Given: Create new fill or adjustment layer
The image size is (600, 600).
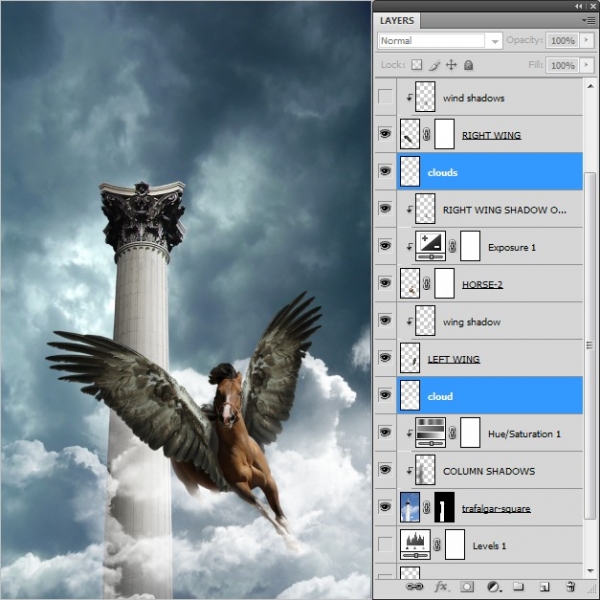Looking at the screenshot, I should (494, 587).
